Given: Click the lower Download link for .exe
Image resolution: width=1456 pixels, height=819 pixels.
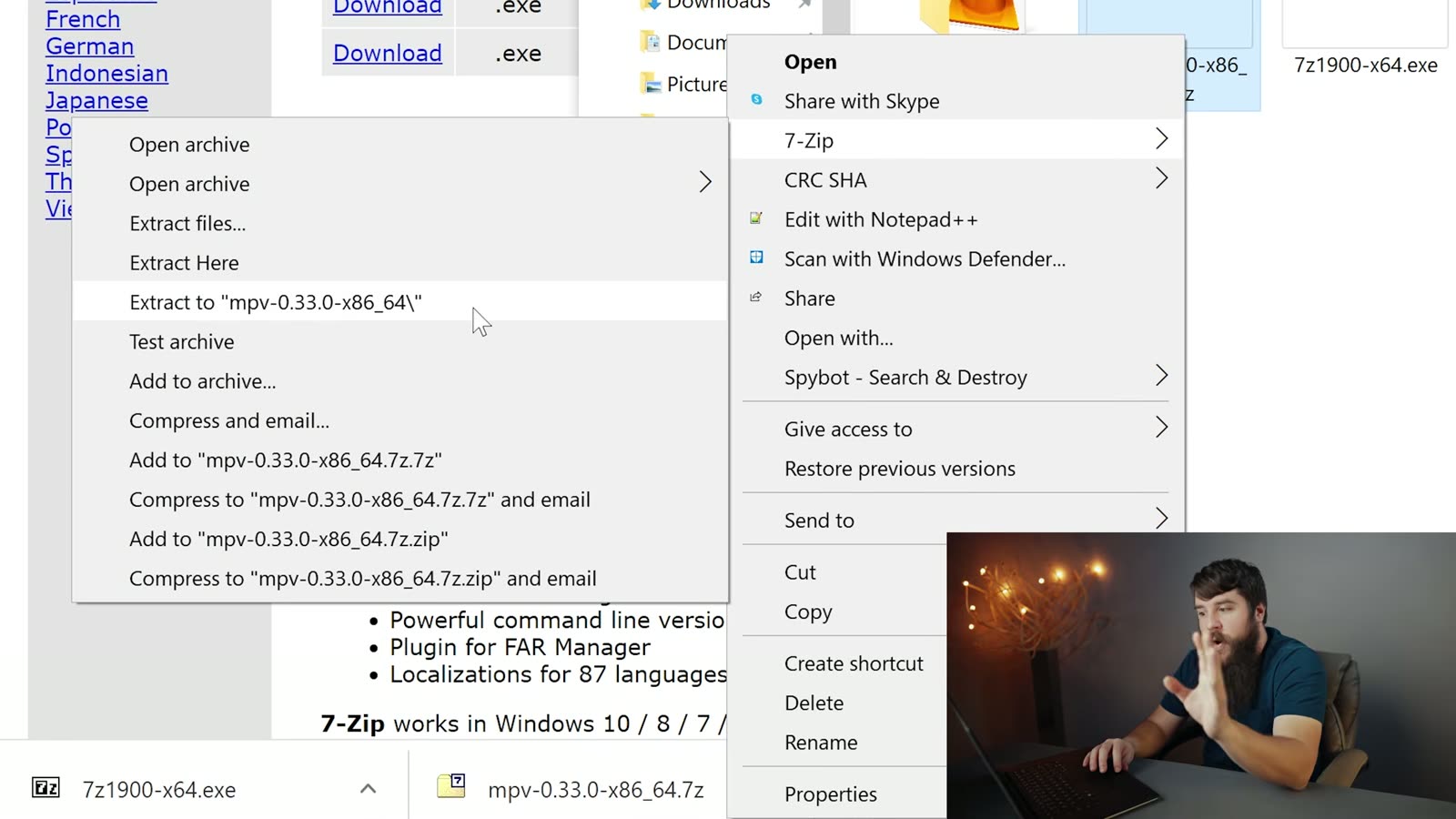Looking at the screenshot, I should [388, 53].
